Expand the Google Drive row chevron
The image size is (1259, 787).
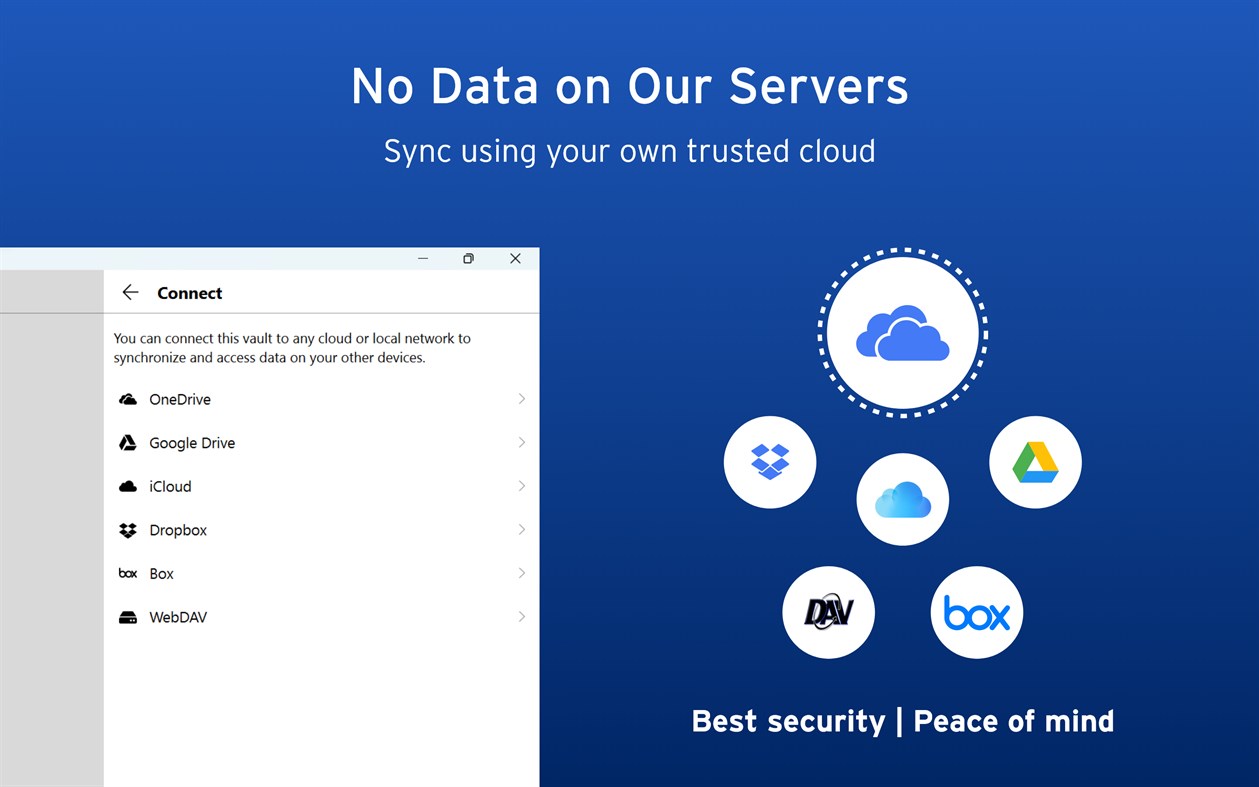click(x=521, y=443)
